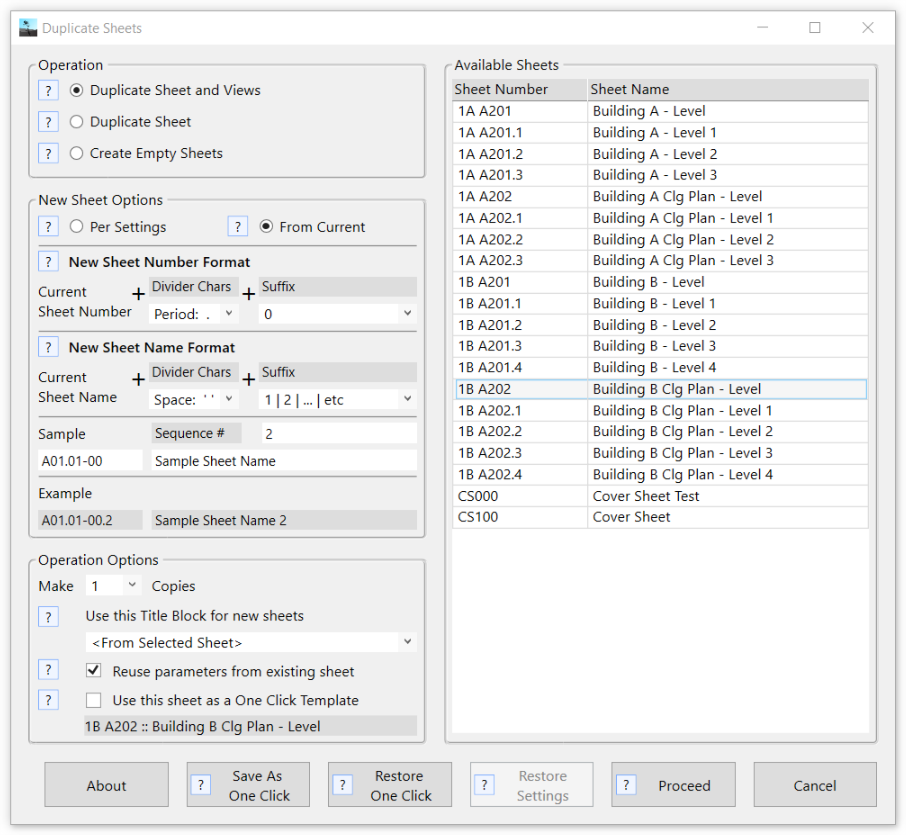This screenshot has height=835, width=906.
Task: Click the Sequence # input field
Action: 338,433
